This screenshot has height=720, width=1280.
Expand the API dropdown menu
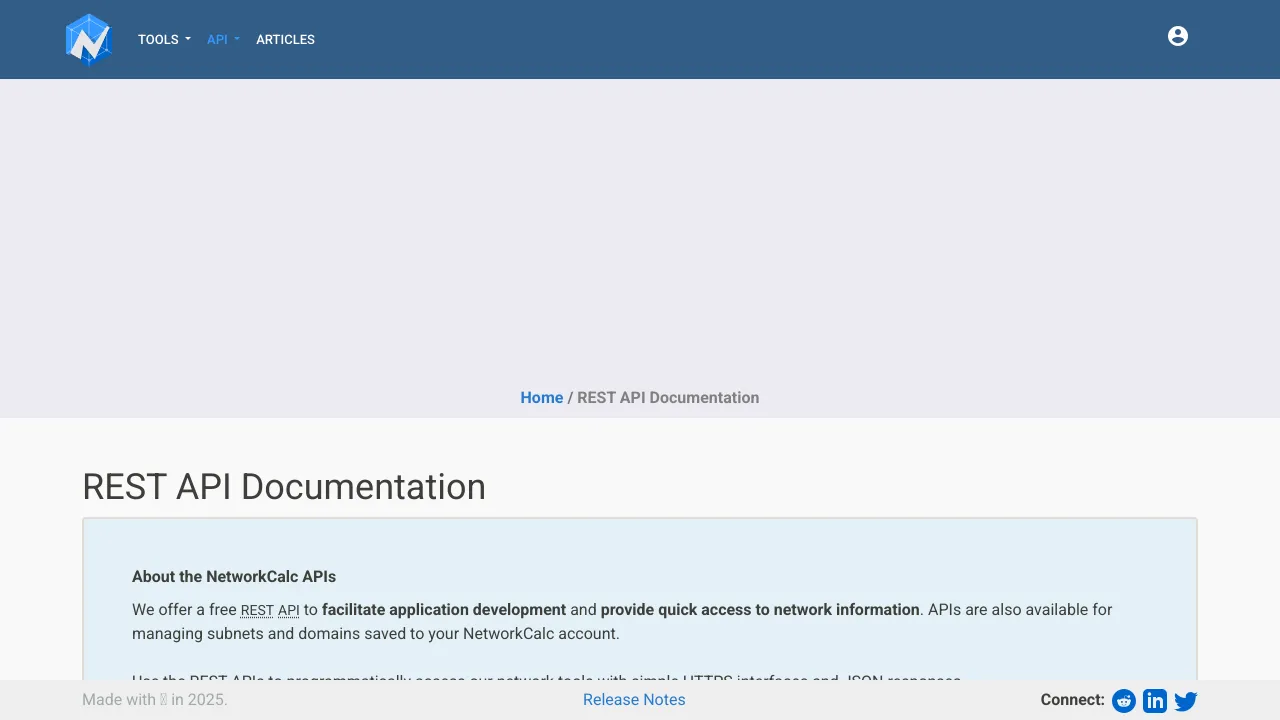(x=223, y=40)
